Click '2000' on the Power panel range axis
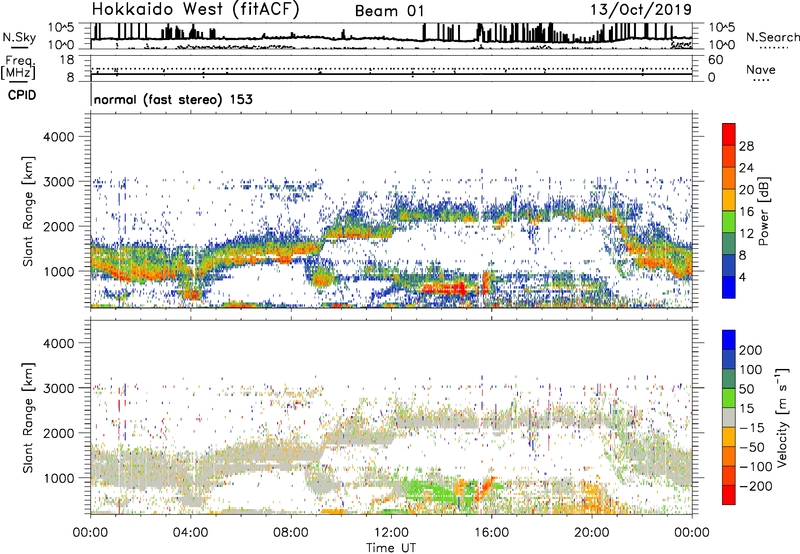Viewport: 800px width, 554px height. pos(59,226)
